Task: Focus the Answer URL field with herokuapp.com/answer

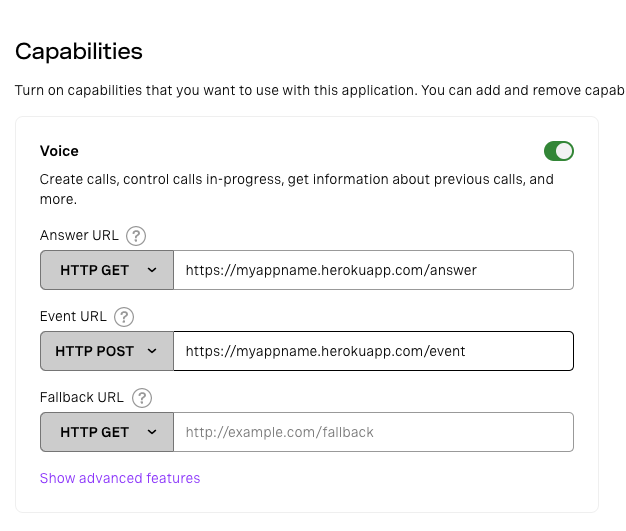Action: (x=373, y=270)
